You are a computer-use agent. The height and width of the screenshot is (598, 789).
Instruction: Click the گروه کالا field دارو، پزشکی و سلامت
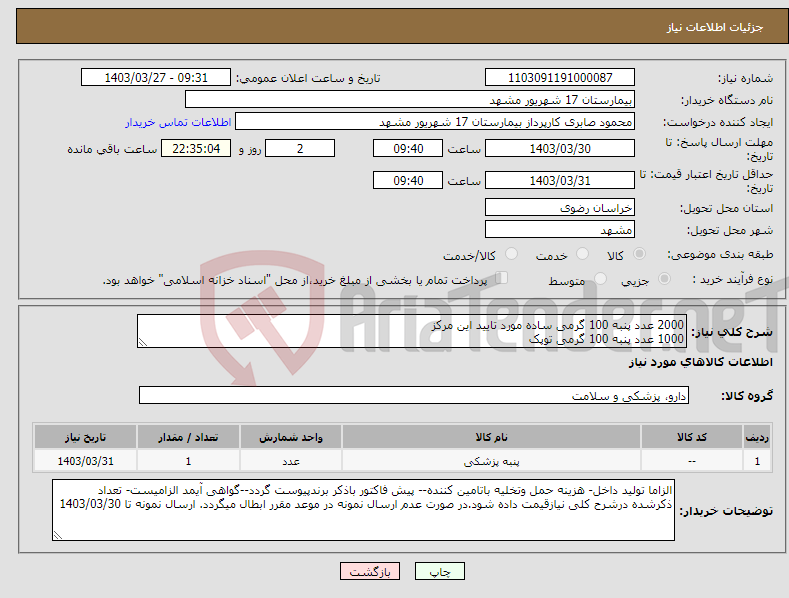click(x=414, y=395)
